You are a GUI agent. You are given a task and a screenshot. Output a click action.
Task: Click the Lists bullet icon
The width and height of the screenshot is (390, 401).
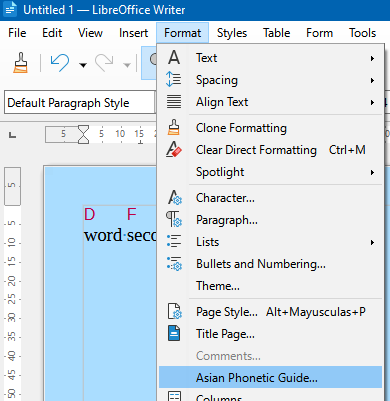click(x=174, y=241)
